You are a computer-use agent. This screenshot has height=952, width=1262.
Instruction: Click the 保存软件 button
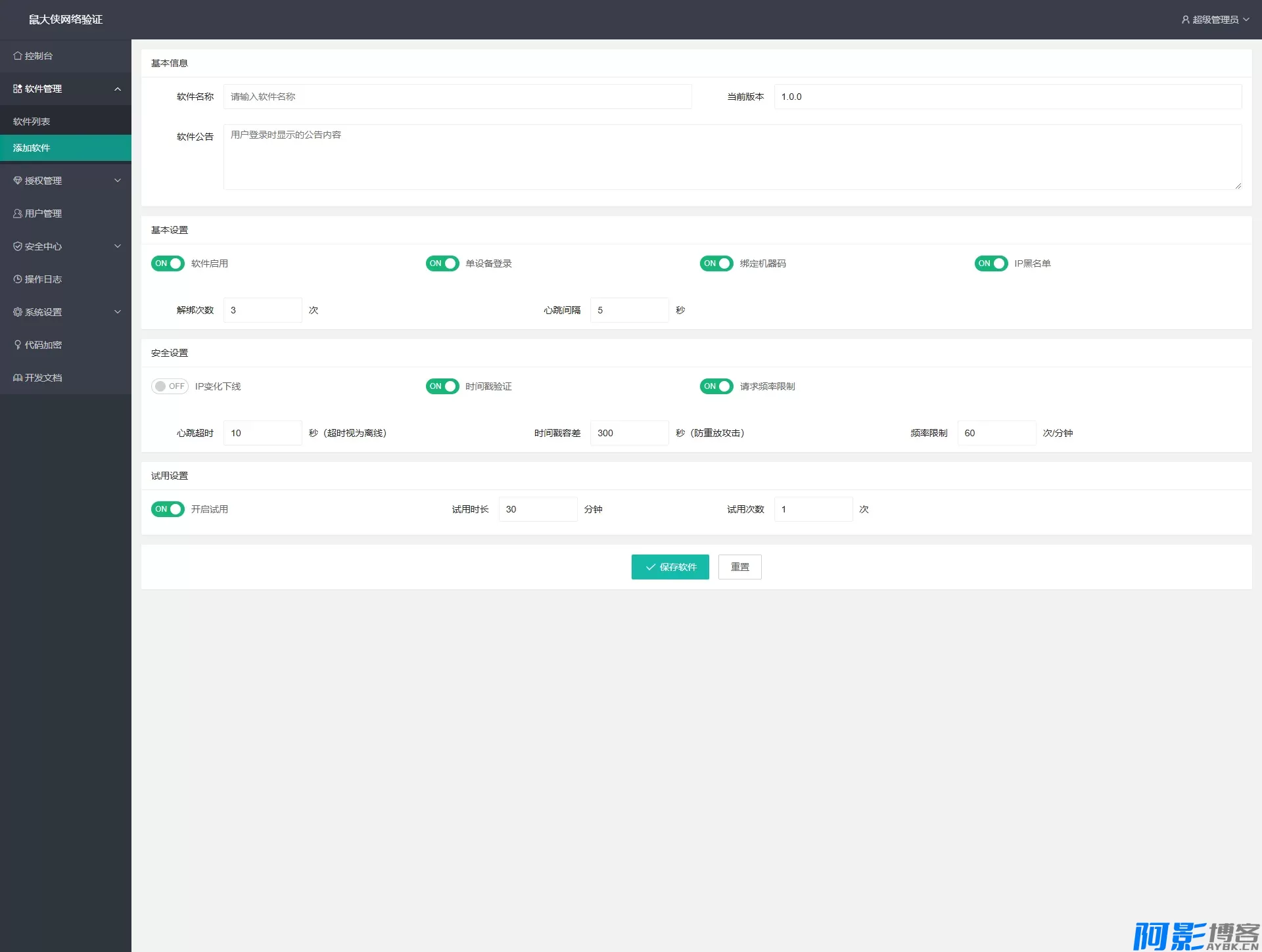670,567
